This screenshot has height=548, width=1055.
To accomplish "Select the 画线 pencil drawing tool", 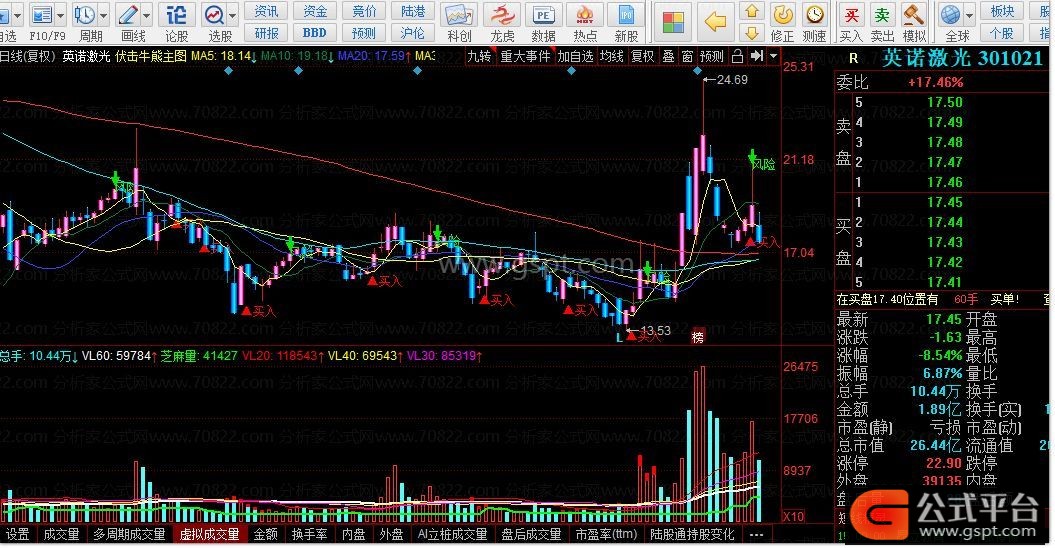I will [127, 15].
